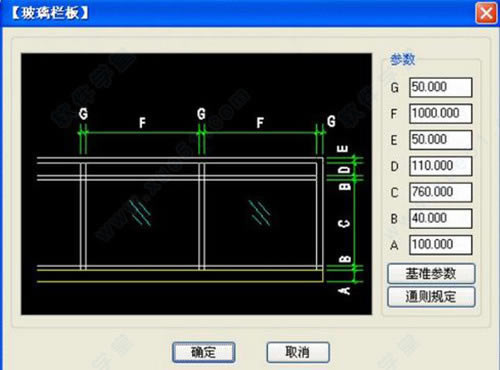Click the glass railing preview diagram
Viewport: 500px width, 370px height.
click(196, 184)
